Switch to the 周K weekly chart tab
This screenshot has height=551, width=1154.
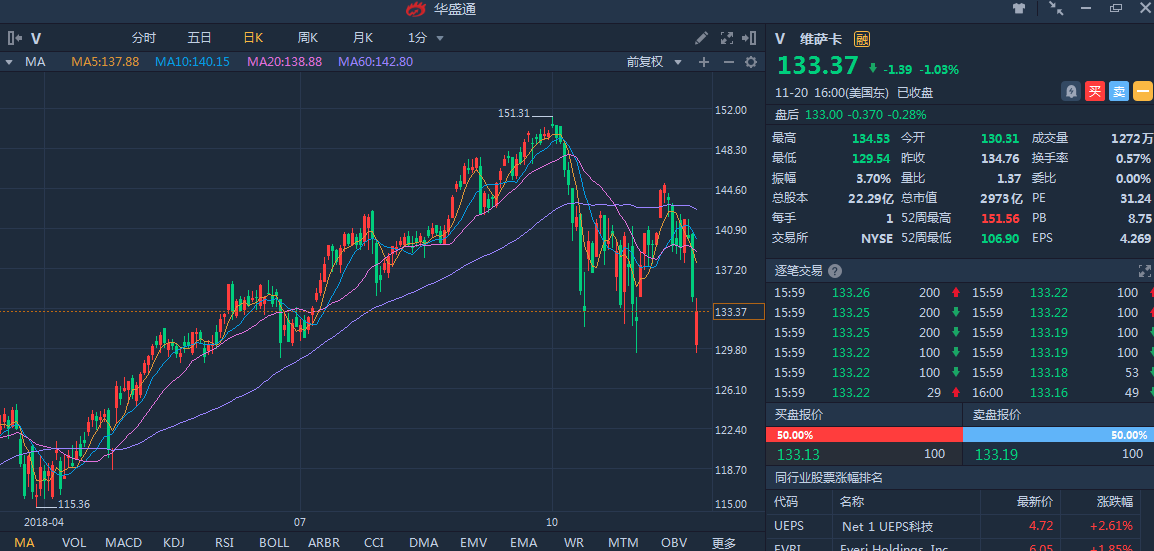307,38
